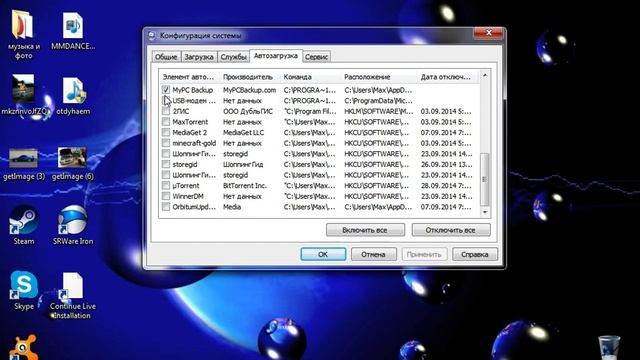Viewport: 640px width, 360px height.
Task: Click the startup list scrollbar thumb
Action: tap(485, 180)
